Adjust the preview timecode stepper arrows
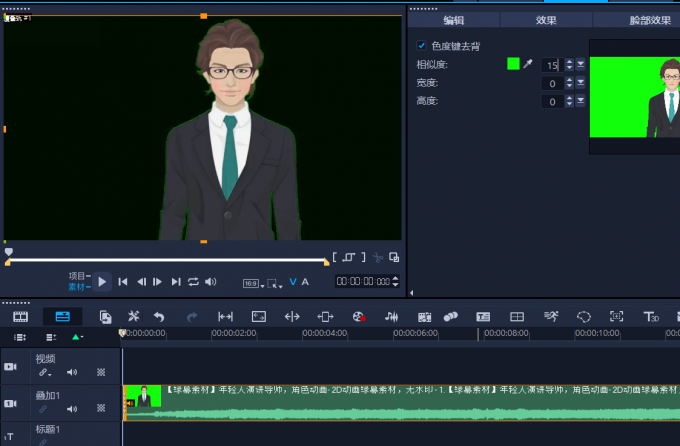Screen dimensions: 680x446 395,282
